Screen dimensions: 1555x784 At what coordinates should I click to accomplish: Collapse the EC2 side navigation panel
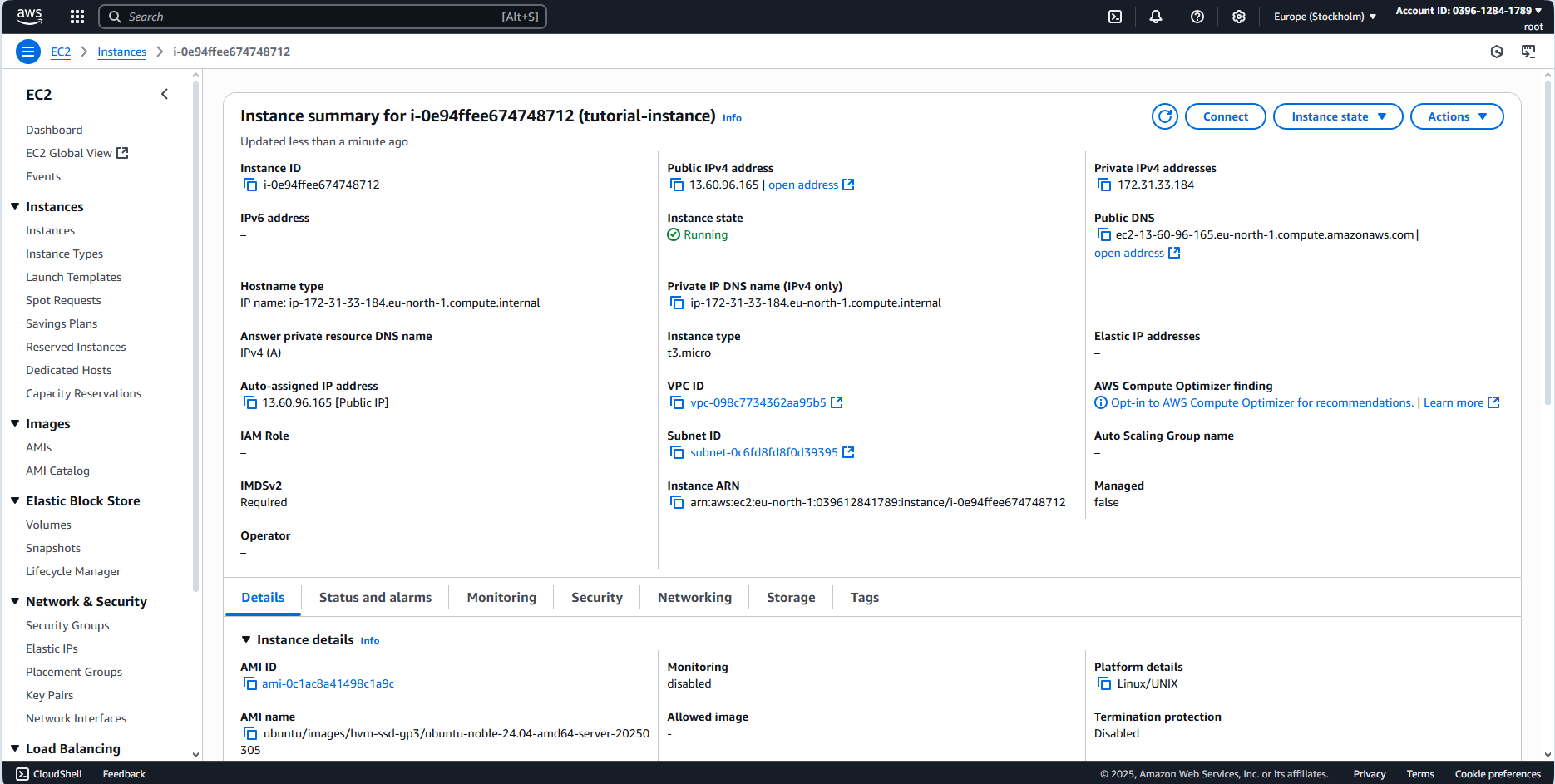(x=165, y=94)
